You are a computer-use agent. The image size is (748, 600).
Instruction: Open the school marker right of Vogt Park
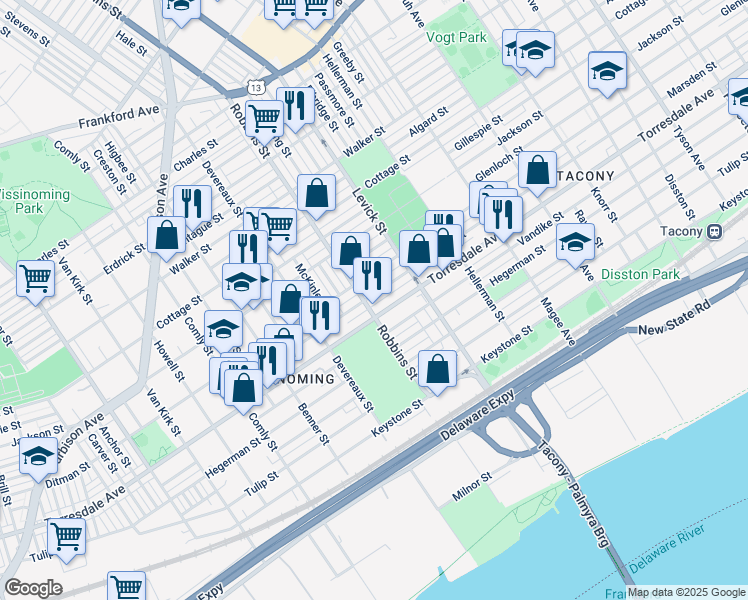coord(535,51)
